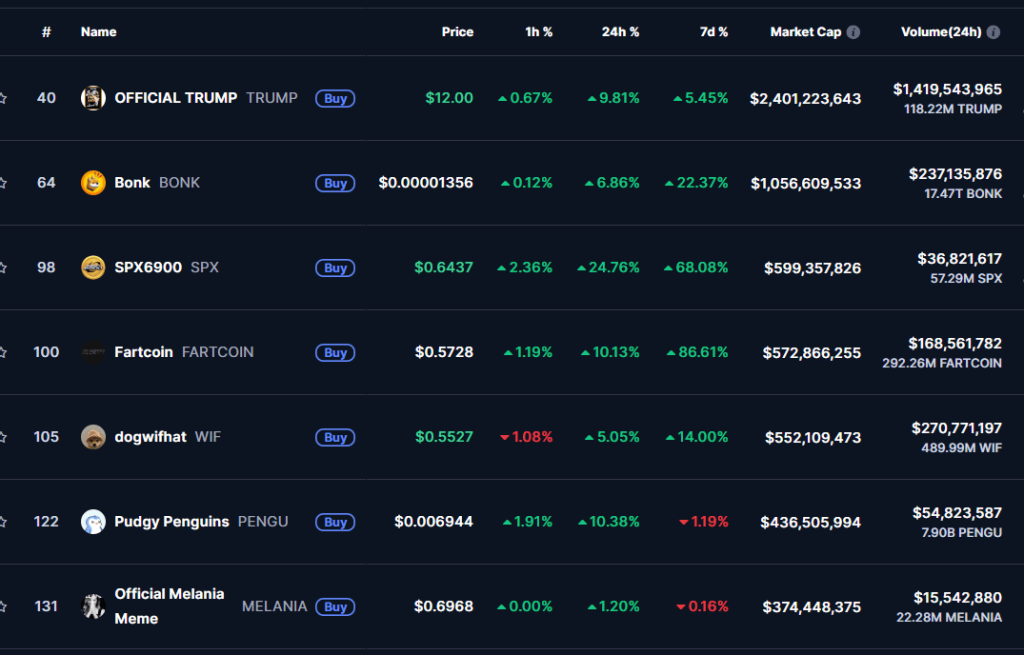This screenshot has width=1024, height=655.
Task: Select Fartcoin market cap $572,866,255
Action: click(812, 353)
